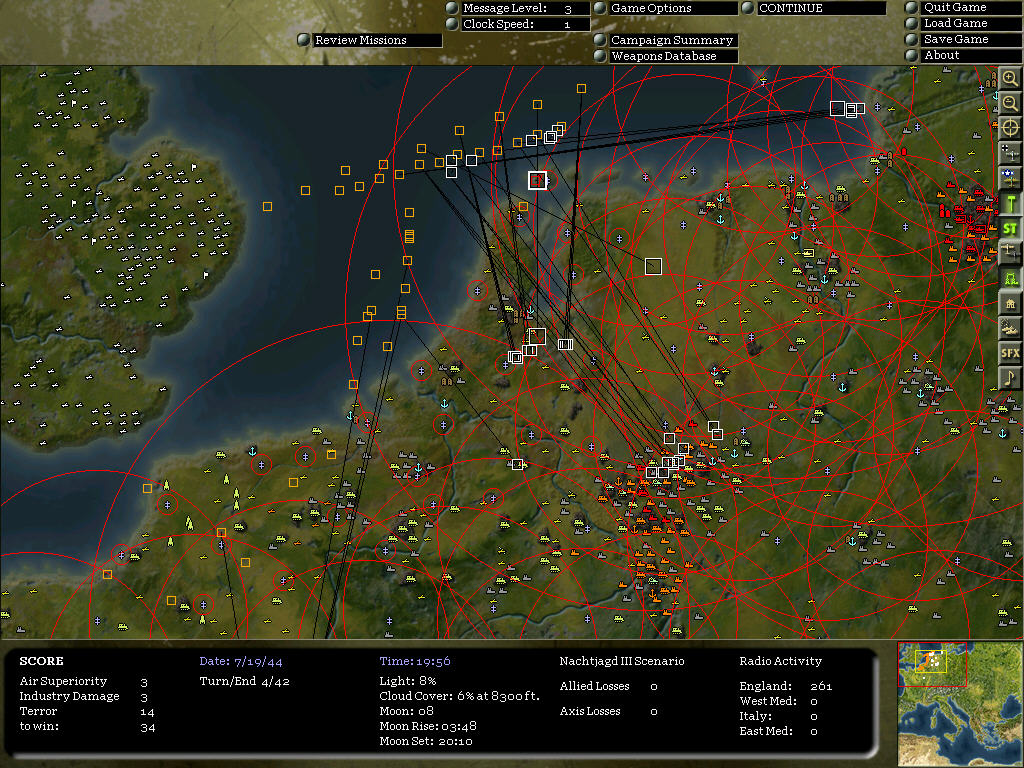Image resolution: width=1024 pixels, height=768 pixels.
Task: Toggle the green T button
Action: point(1010,203)
